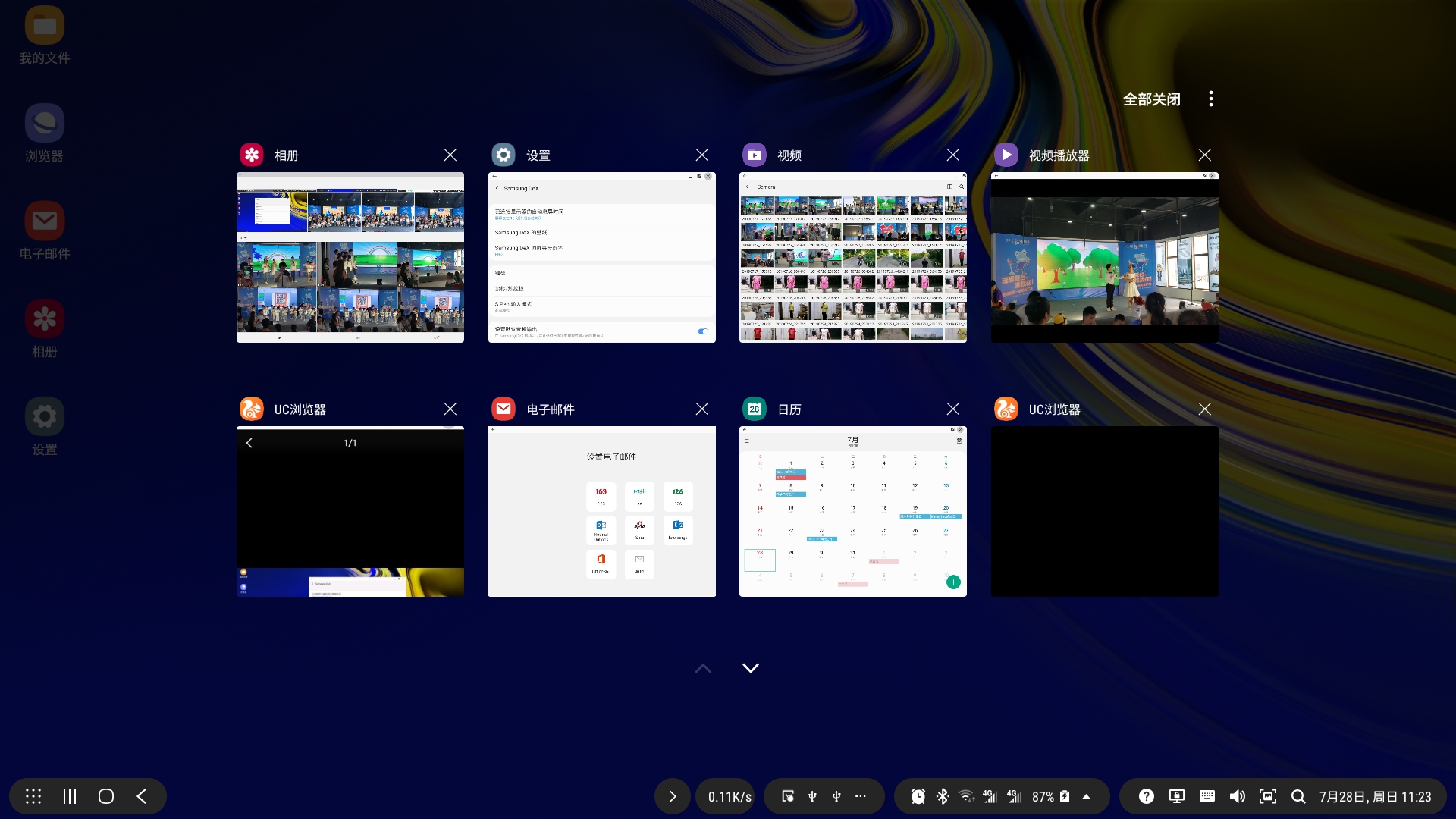Screen dimensions: 1456x819
Task: Toggle the Bluetooth status icon
Action: [x=943, y=796]
